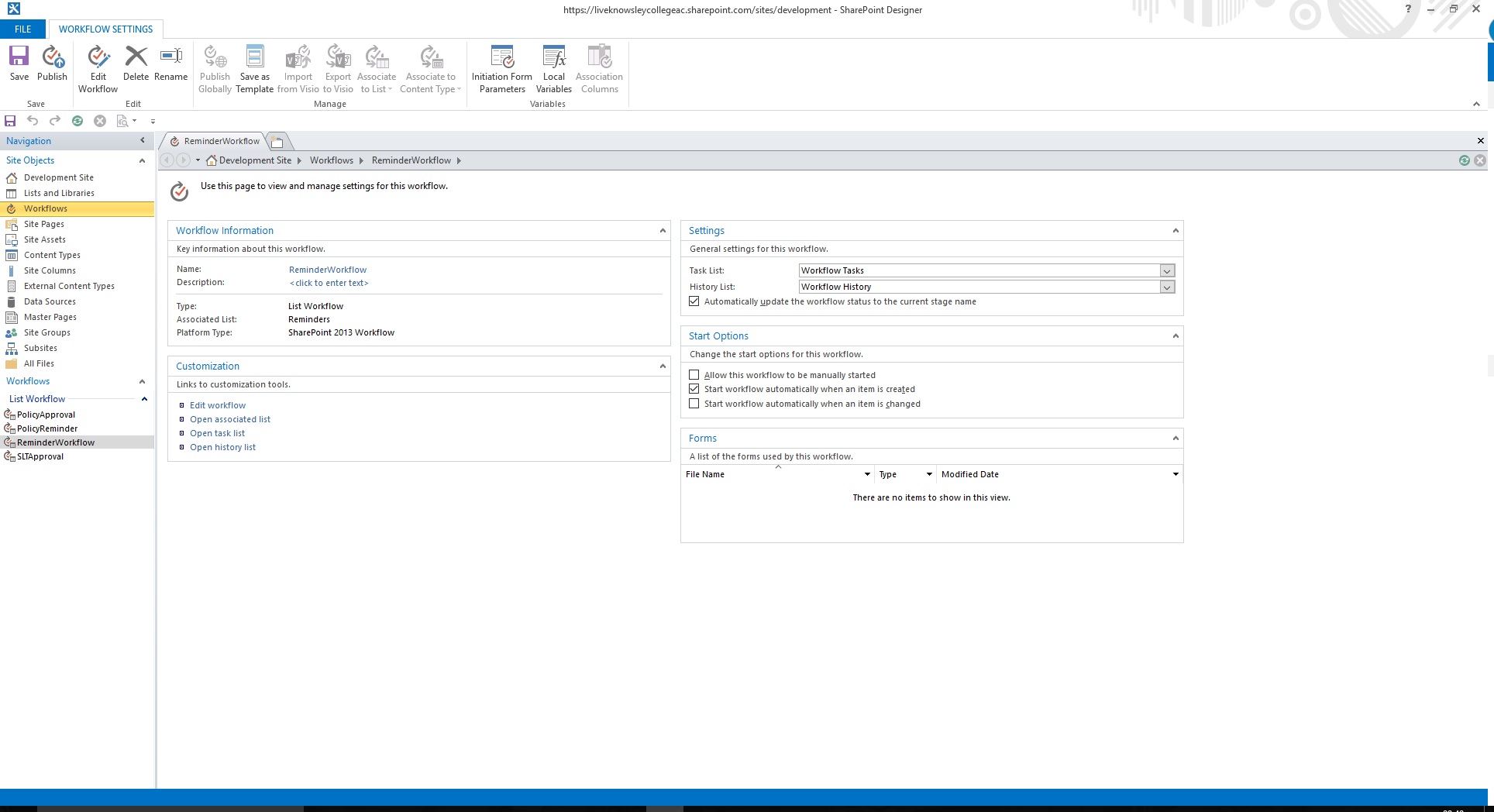Collapse the Start Options section
Viewport: 1494px width, 812px height.
coord(1176,335)
